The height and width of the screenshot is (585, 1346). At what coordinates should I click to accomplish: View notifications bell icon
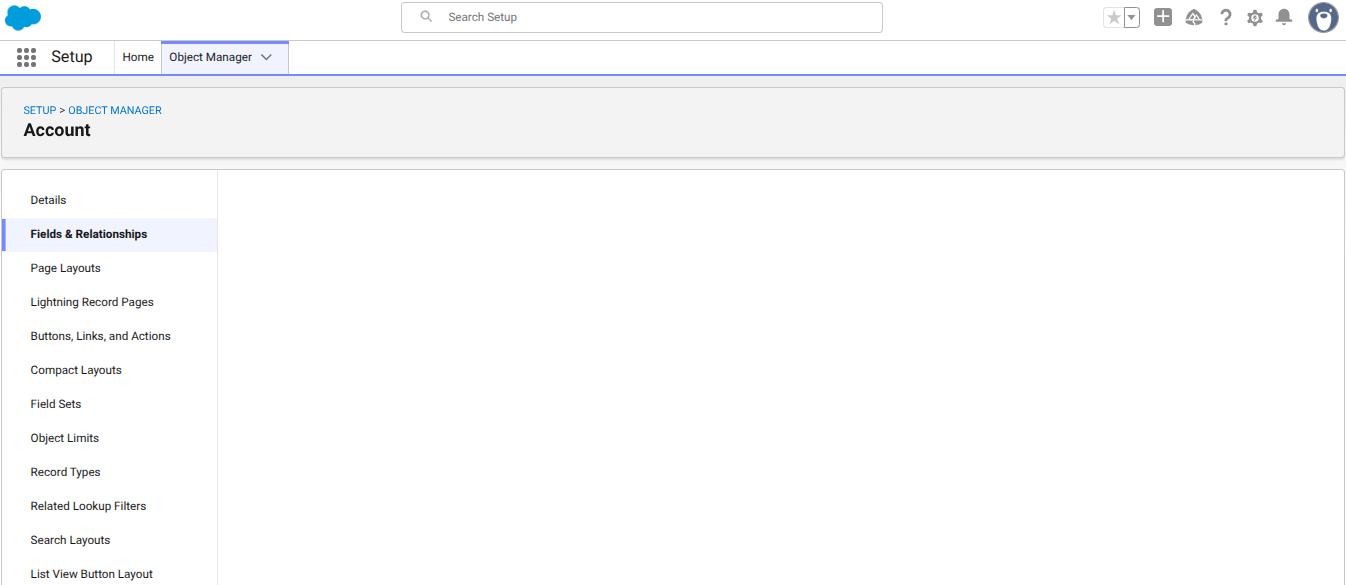[x=1284, y=17]
